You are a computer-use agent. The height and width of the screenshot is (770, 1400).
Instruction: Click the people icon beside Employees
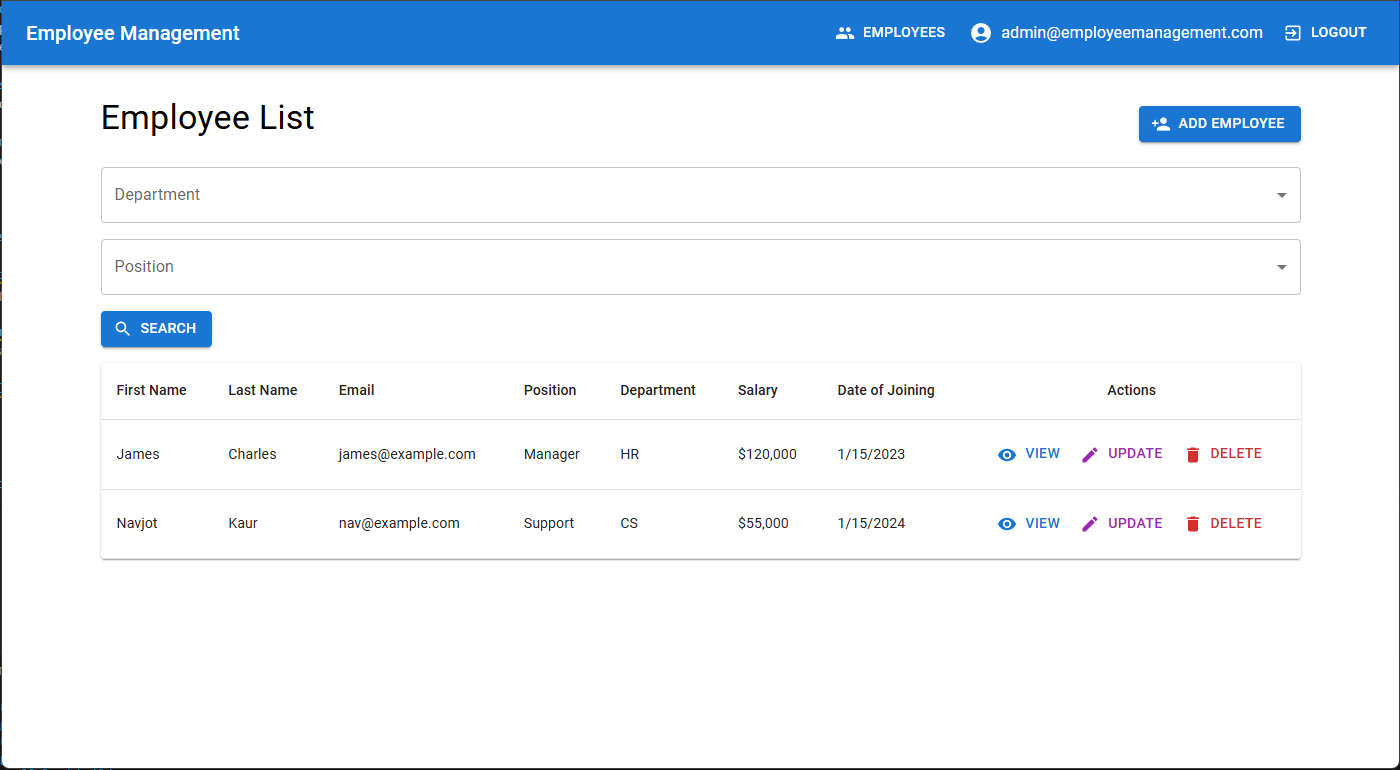845,33
